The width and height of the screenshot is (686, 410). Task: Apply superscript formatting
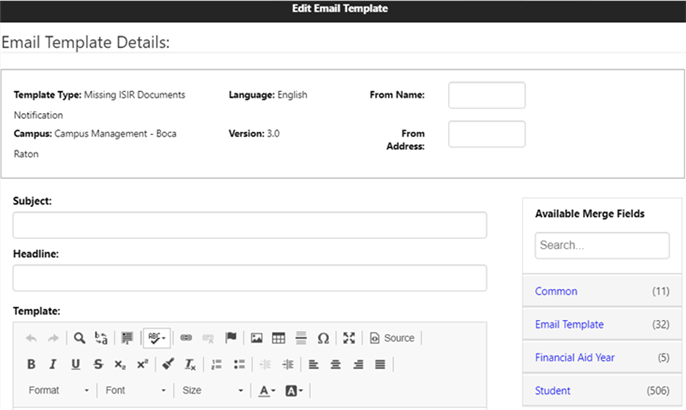point(142,364)
